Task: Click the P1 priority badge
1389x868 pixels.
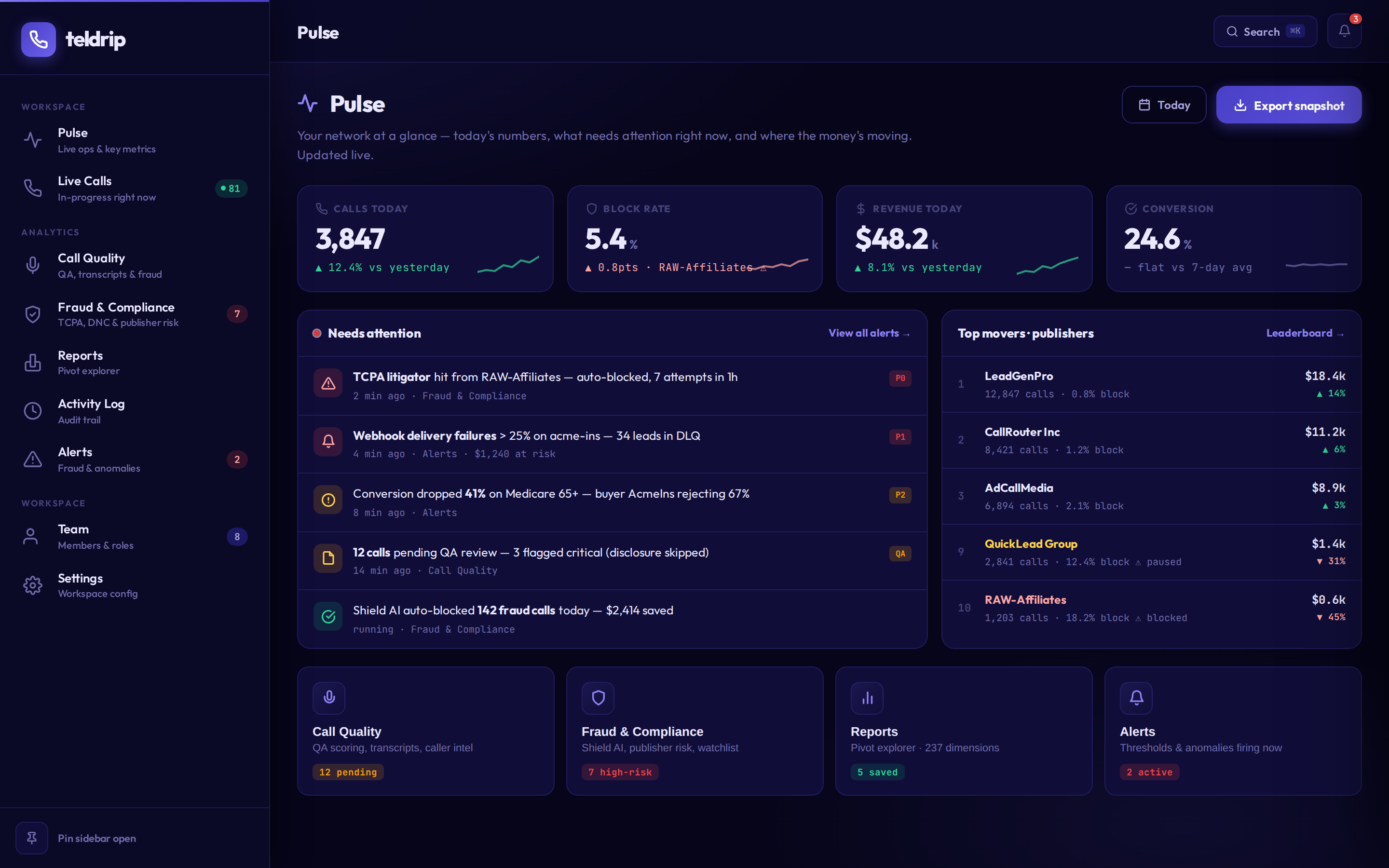Action: 900,437
